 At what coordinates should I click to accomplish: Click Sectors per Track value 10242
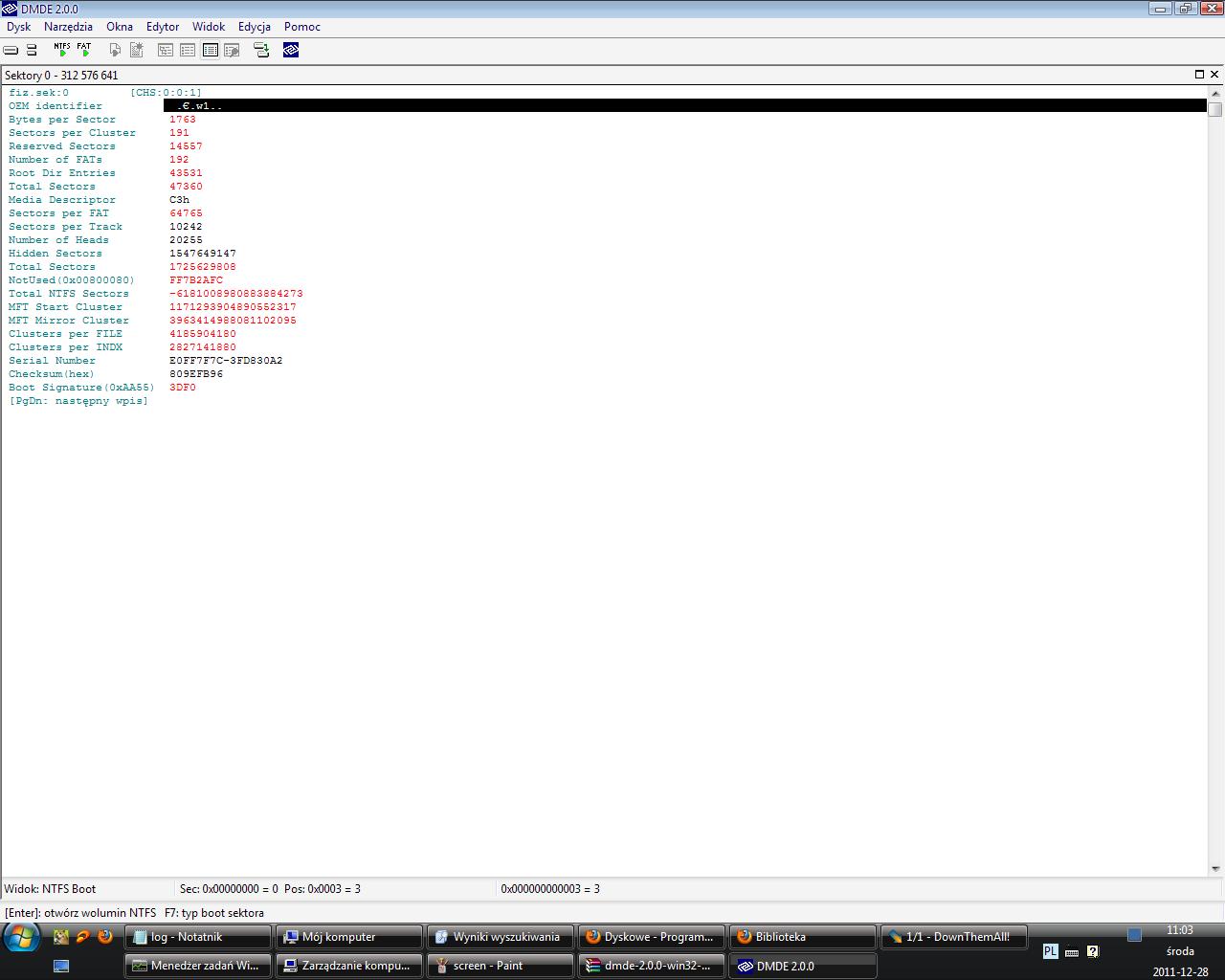186,227
